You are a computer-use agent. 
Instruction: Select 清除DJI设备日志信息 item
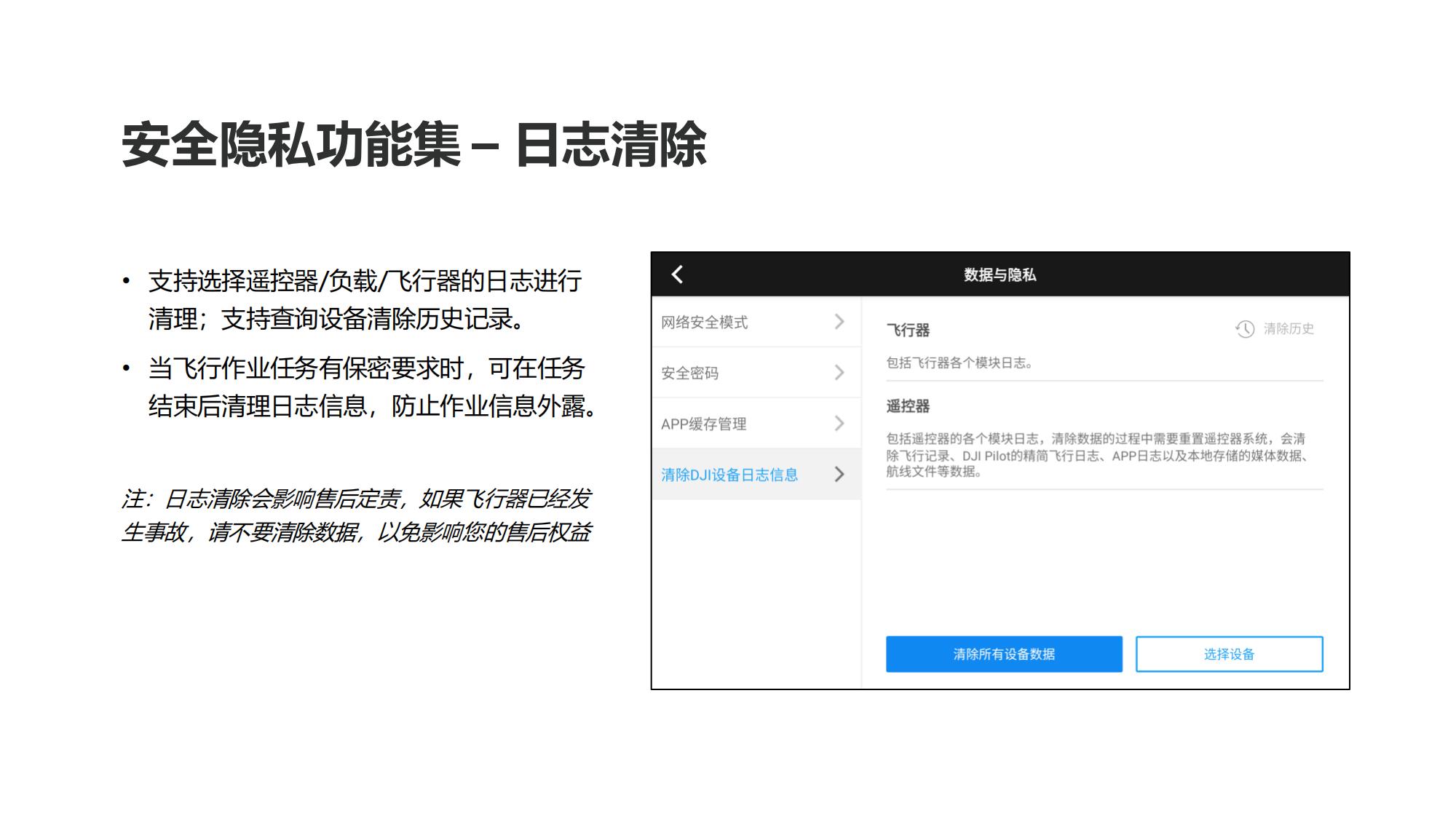(729, 475)
